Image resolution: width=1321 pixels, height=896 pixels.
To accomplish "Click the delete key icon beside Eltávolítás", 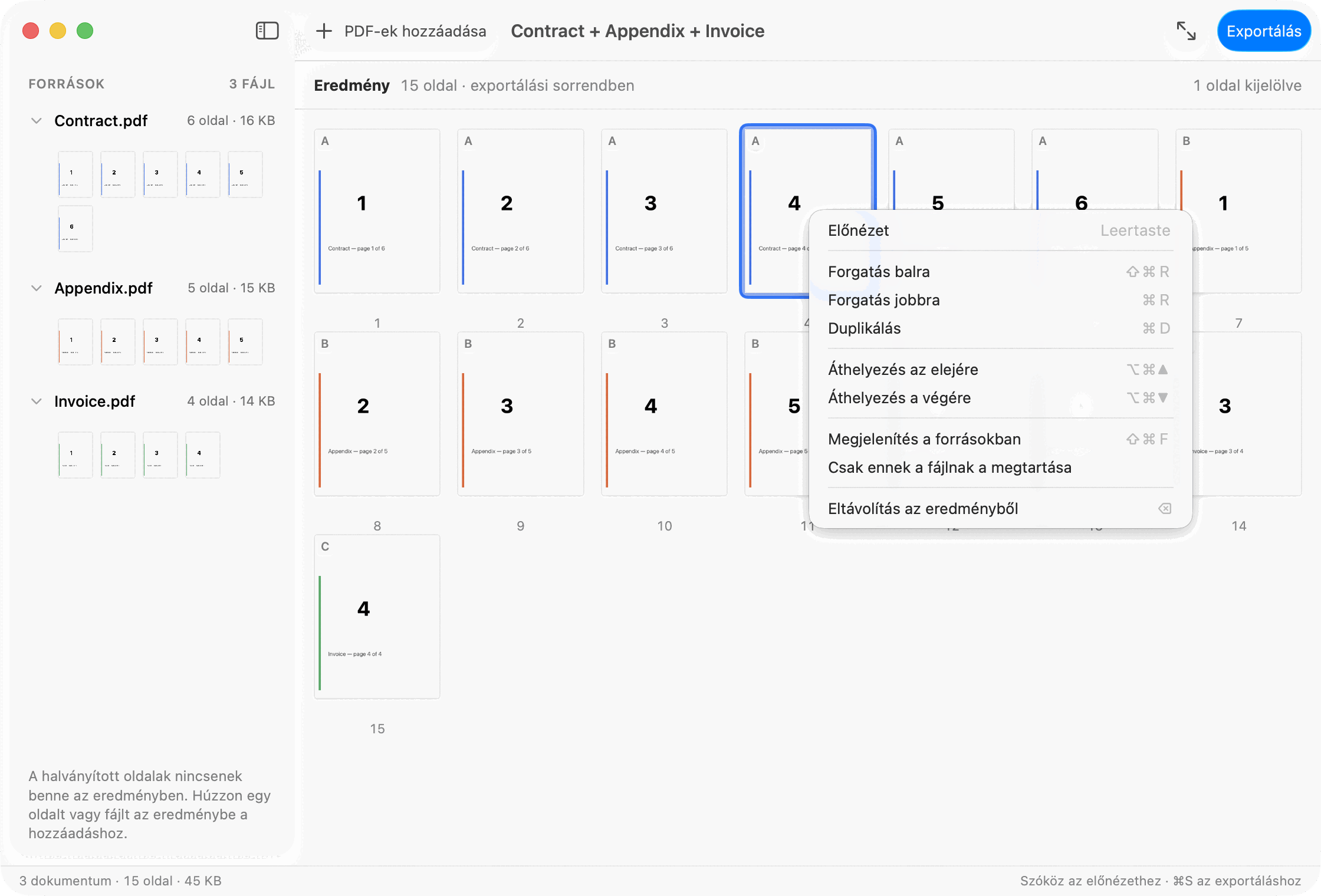I will [x=1164, y=508].
